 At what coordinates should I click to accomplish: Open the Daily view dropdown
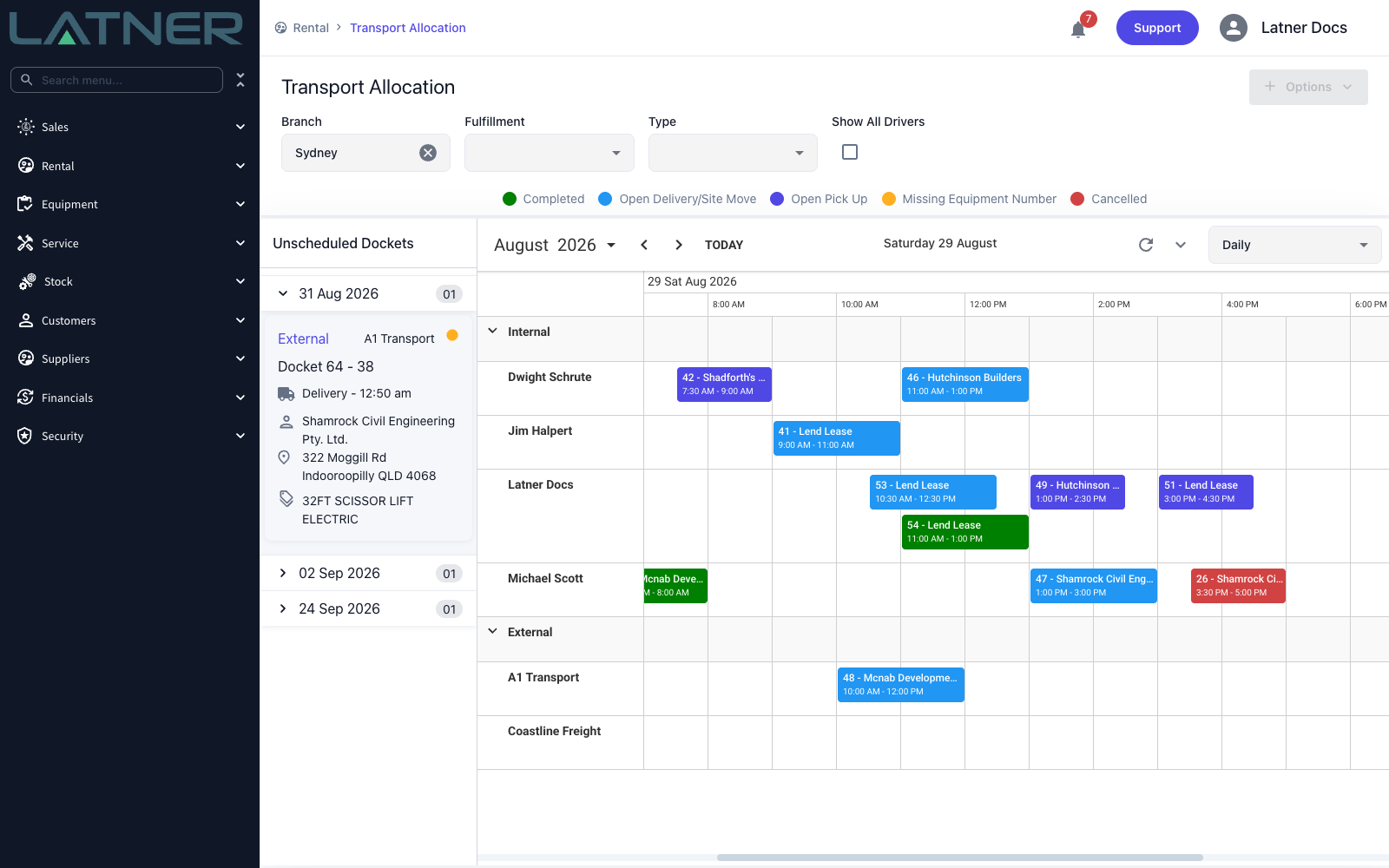(1294, 245)
